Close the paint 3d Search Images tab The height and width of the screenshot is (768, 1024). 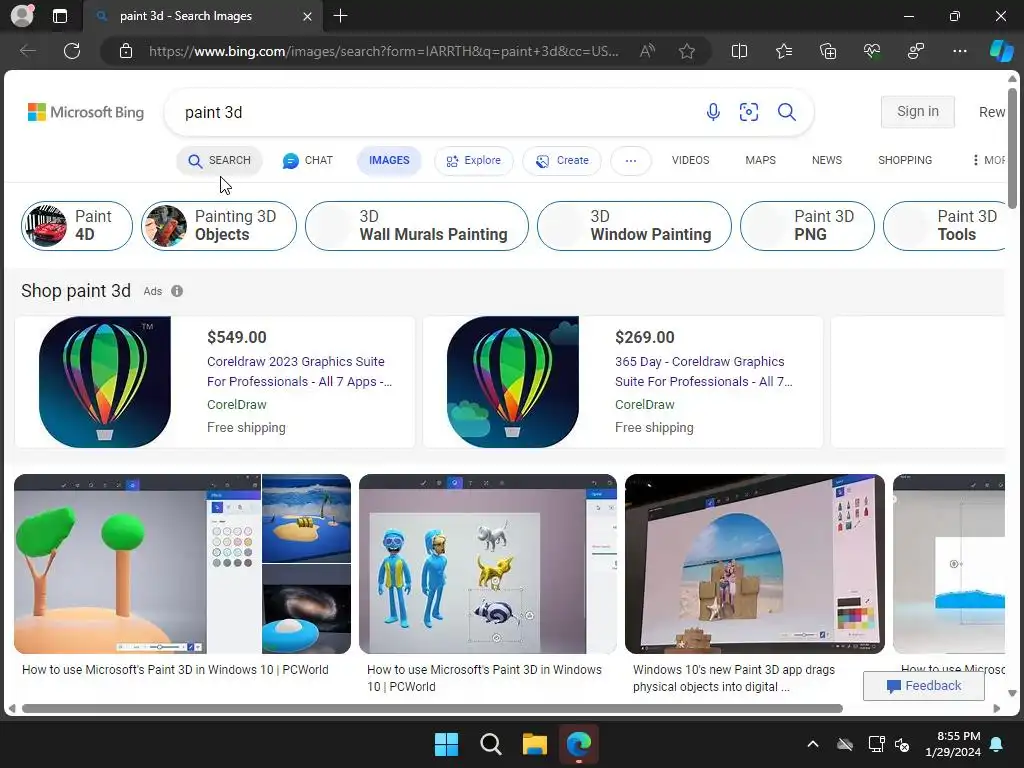(307, 16)
